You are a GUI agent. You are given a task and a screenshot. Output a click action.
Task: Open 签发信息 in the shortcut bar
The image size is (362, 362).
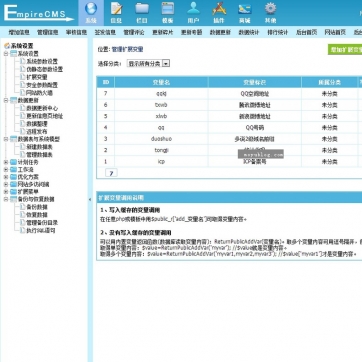pos(105,32)
